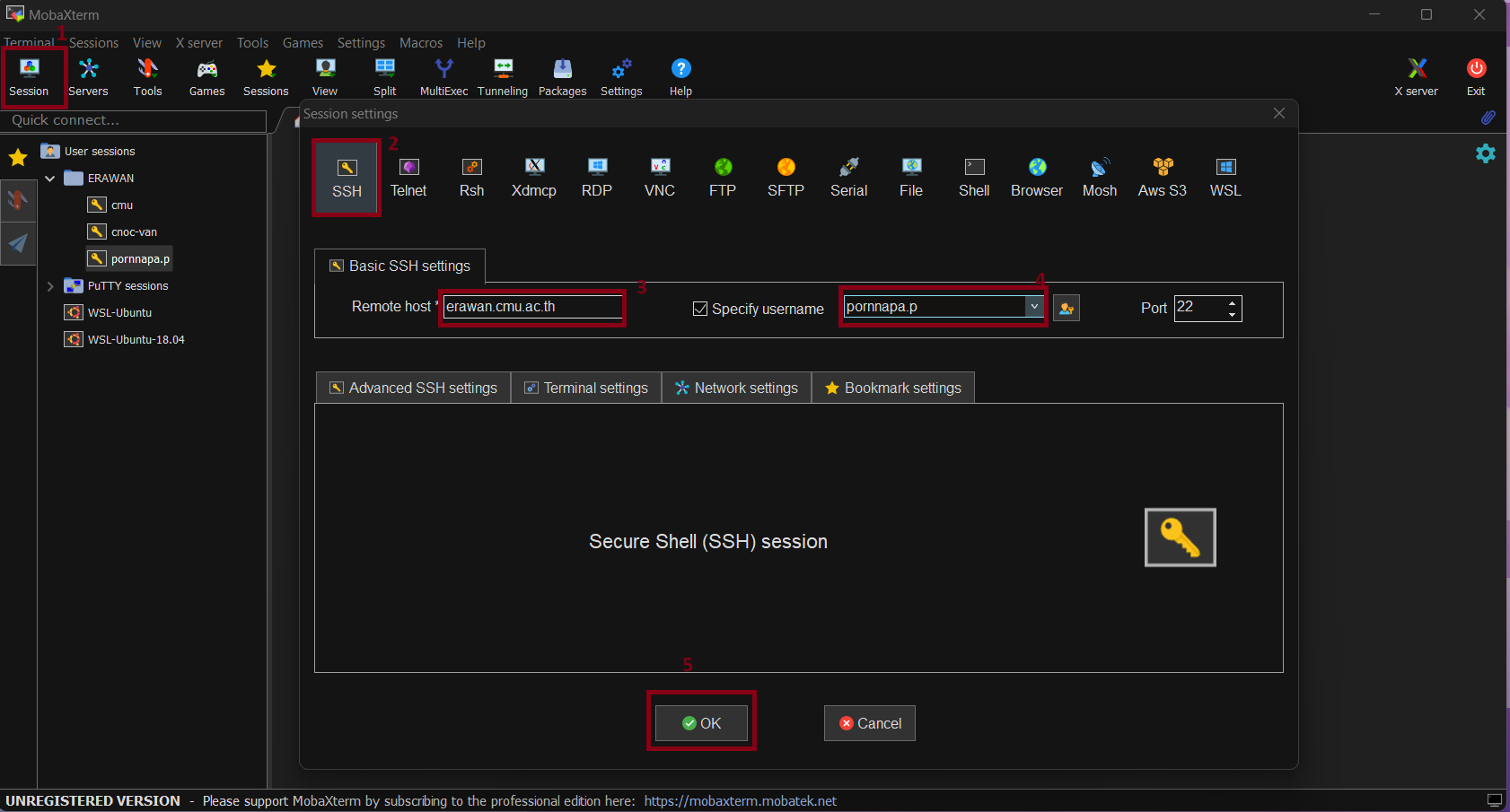Select the RDP session type
Viewport: 1510px width, 812px height.
597,178
